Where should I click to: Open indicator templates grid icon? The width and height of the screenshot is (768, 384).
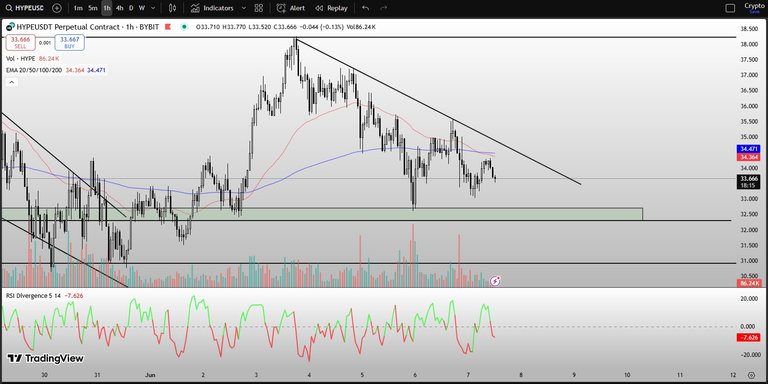coord(259,8)
